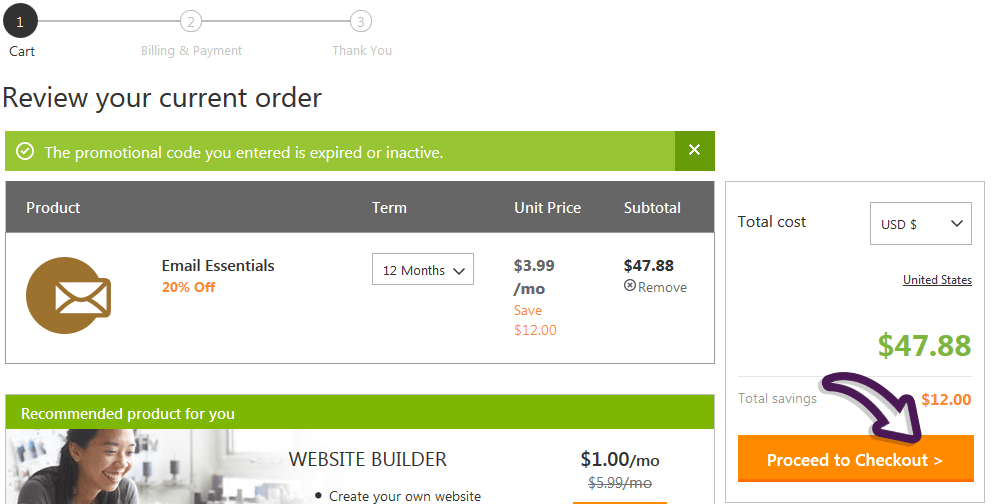Click the 20% Off label
Image resolution: width=993 pixels, height=504 pixels.
pyautogui.click(x=189, y=287)
